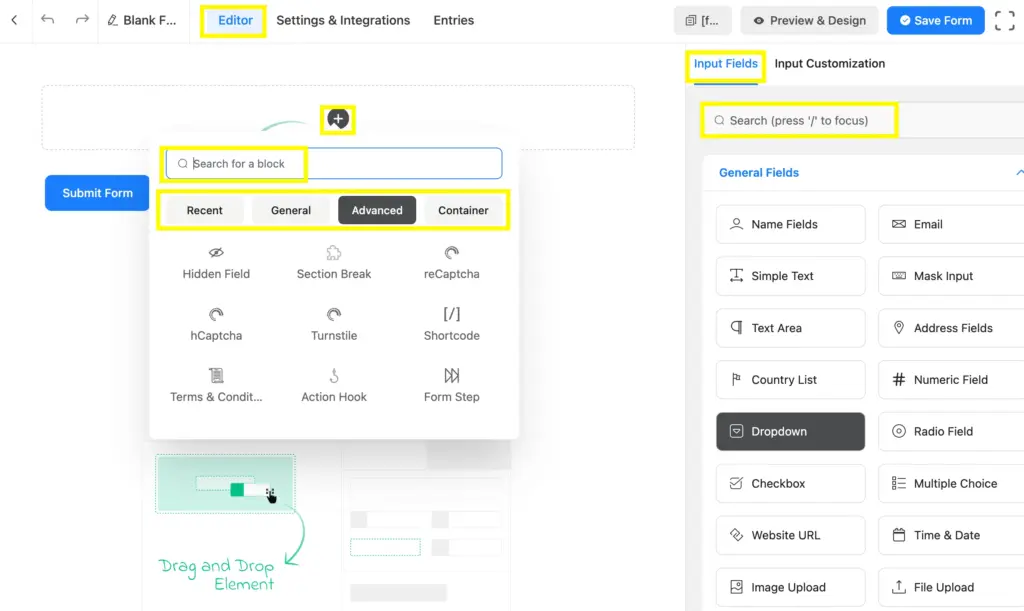
Task: Save the form
Action: tap(935, 19)
